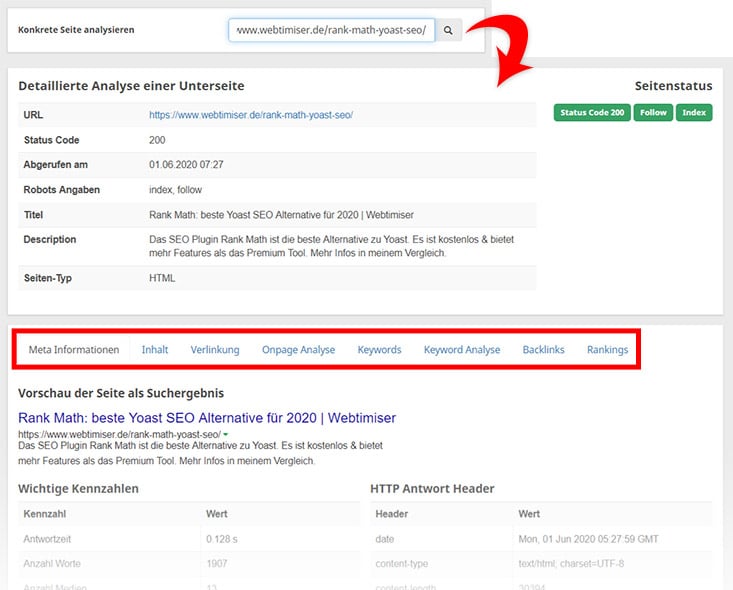Click the Antwortzeit row label
This screenshot has width=733, height=590.
pyautogui.click(x=47, y=540)
